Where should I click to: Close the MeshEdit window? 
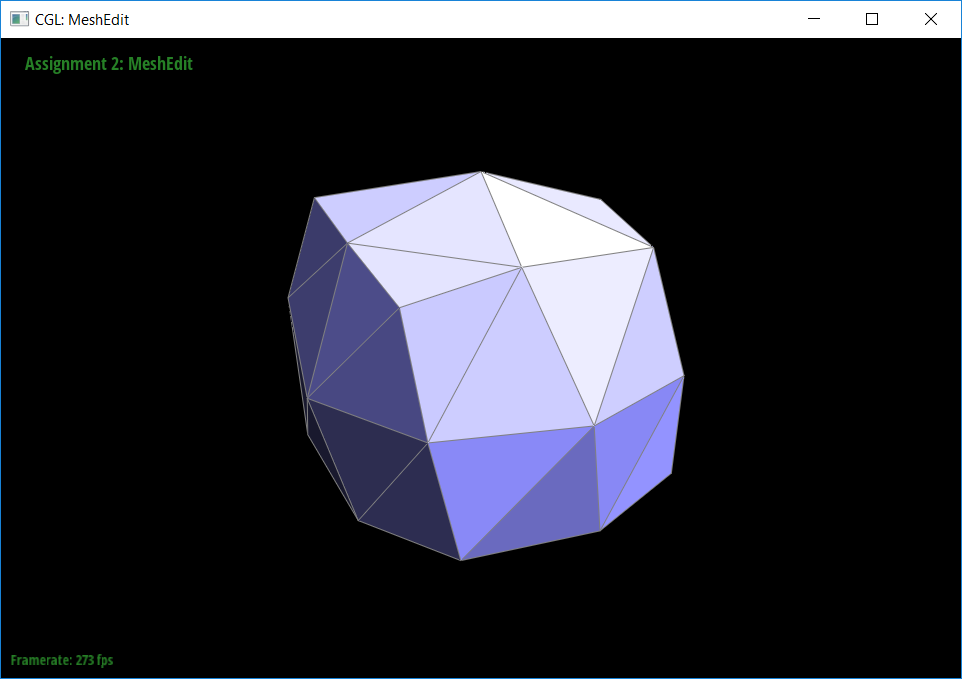(931, 19)
